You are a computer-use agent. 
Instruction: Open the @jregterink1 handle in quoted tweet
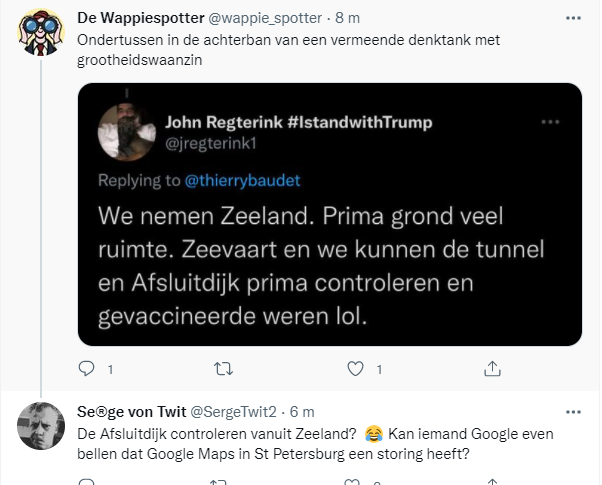[x=208, y=142]
